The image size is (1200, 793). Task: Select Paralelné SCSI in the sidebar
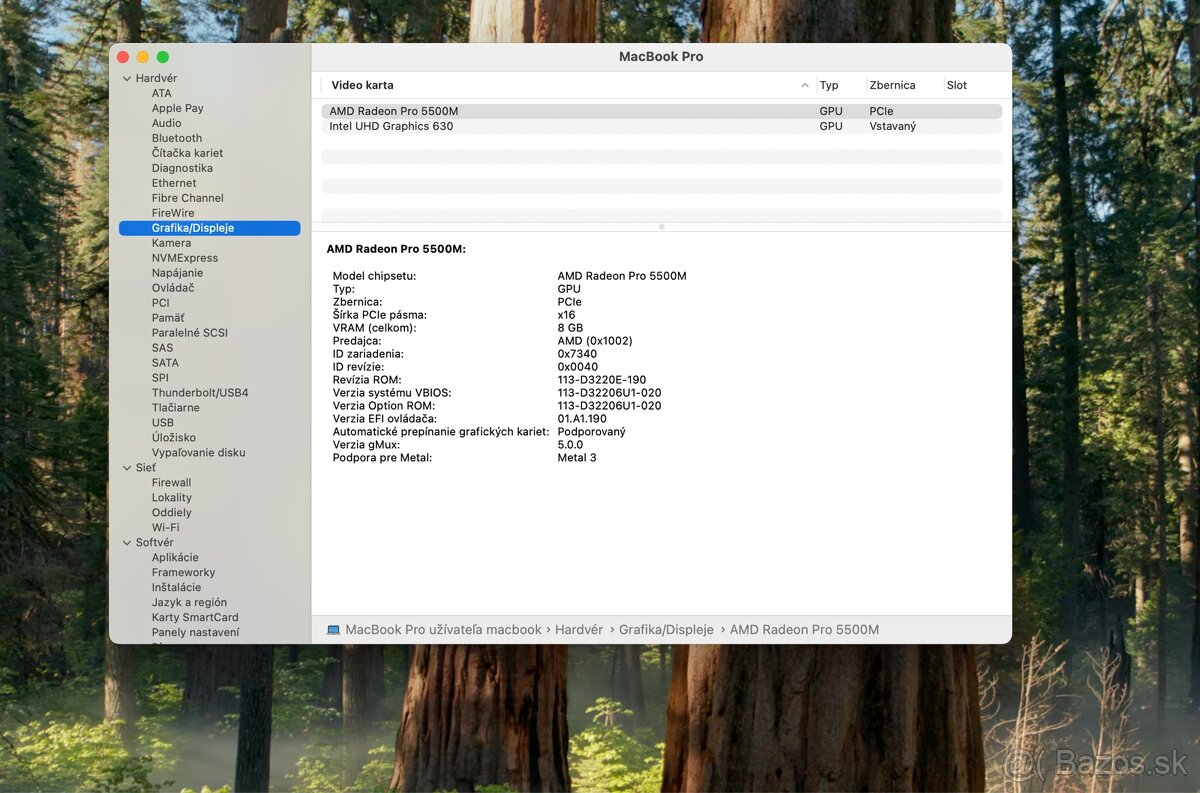[189, 333]
